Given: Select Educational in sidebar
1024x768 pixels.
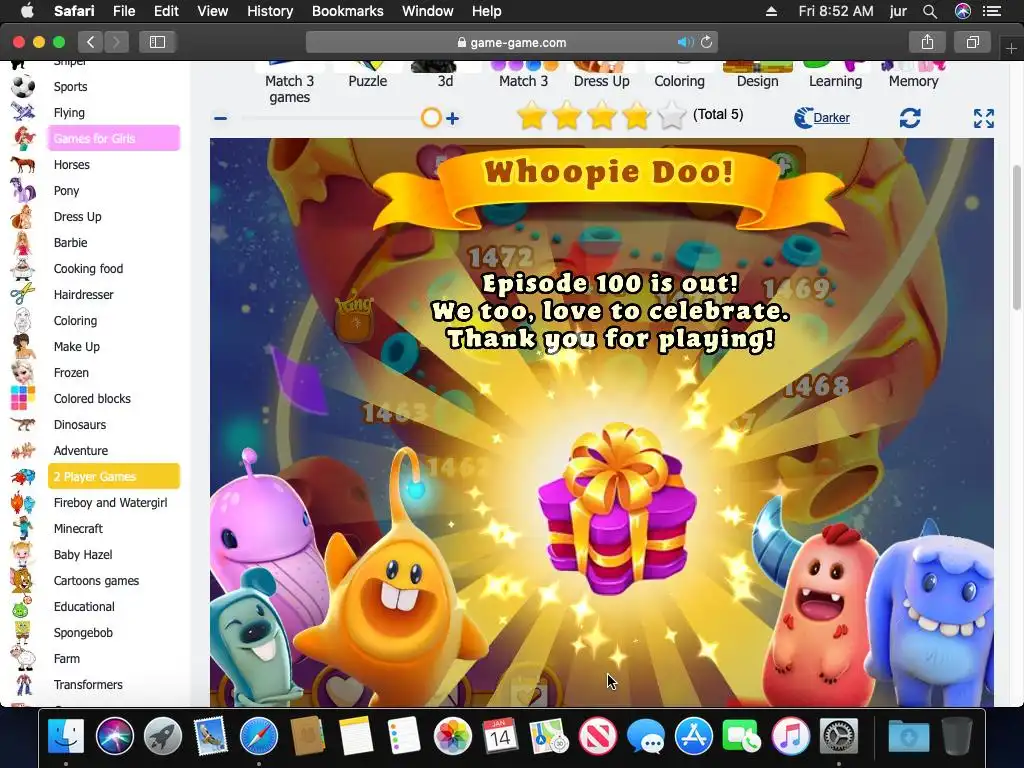Looking at the screenshot, I should pos(84,606).
